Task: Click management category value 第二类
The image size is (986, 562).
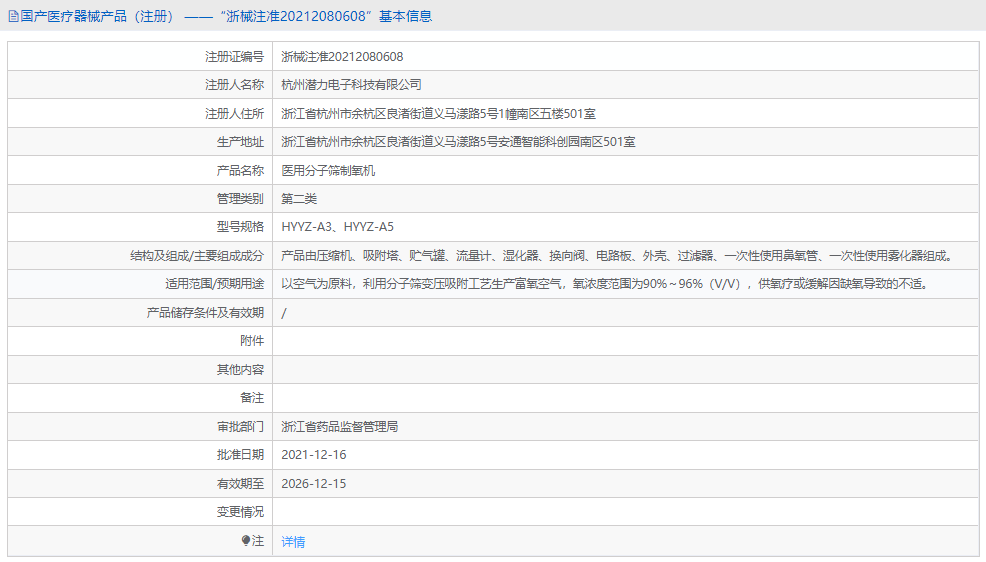Action: [x=299, y=199]
